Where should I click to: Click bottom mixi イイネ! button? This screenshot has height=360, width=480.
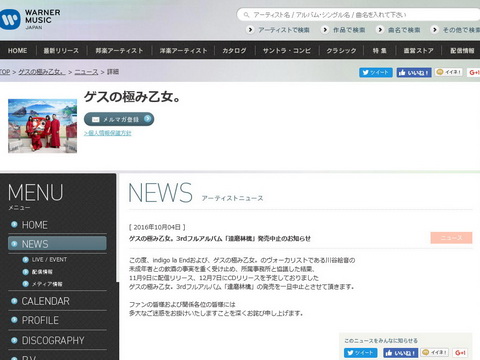434,352
